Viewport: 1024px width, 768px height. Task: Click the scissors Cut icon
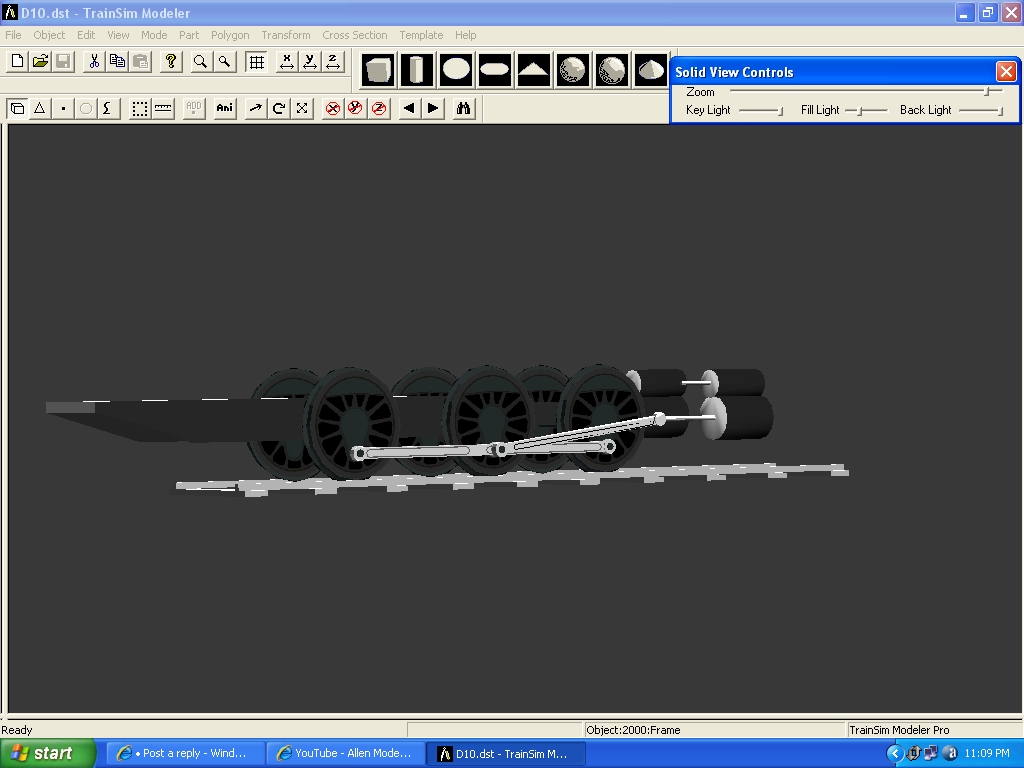(x=94, y=62)
